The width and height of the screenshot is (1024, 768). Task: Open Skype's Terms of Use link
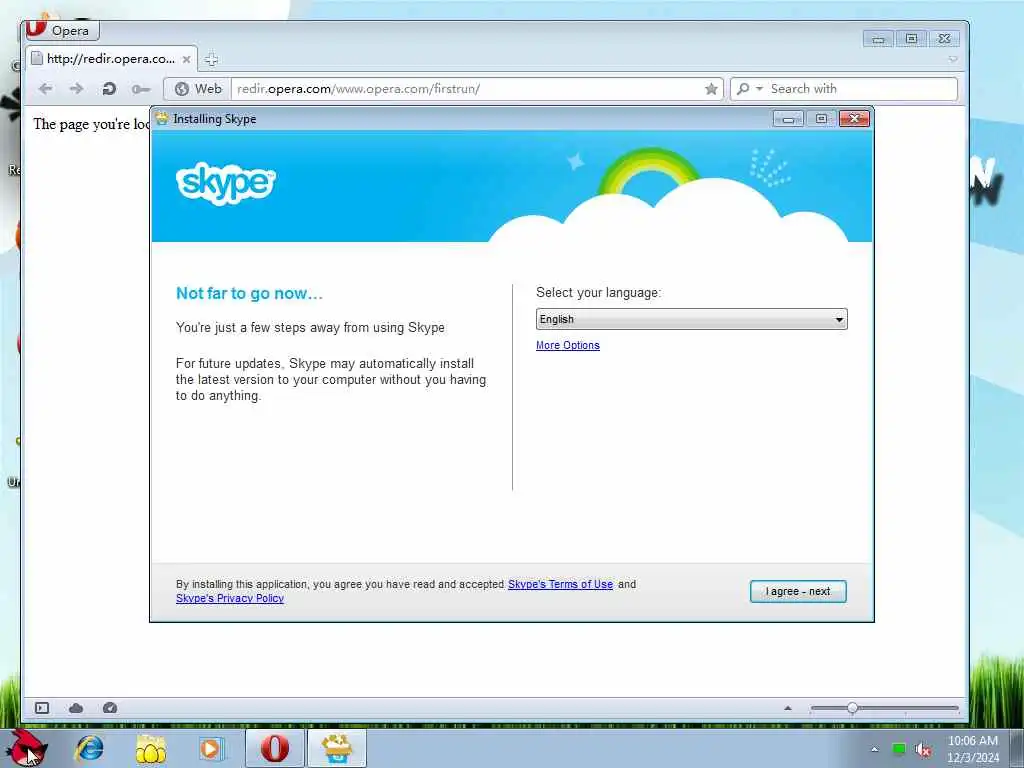coord(560,584)
